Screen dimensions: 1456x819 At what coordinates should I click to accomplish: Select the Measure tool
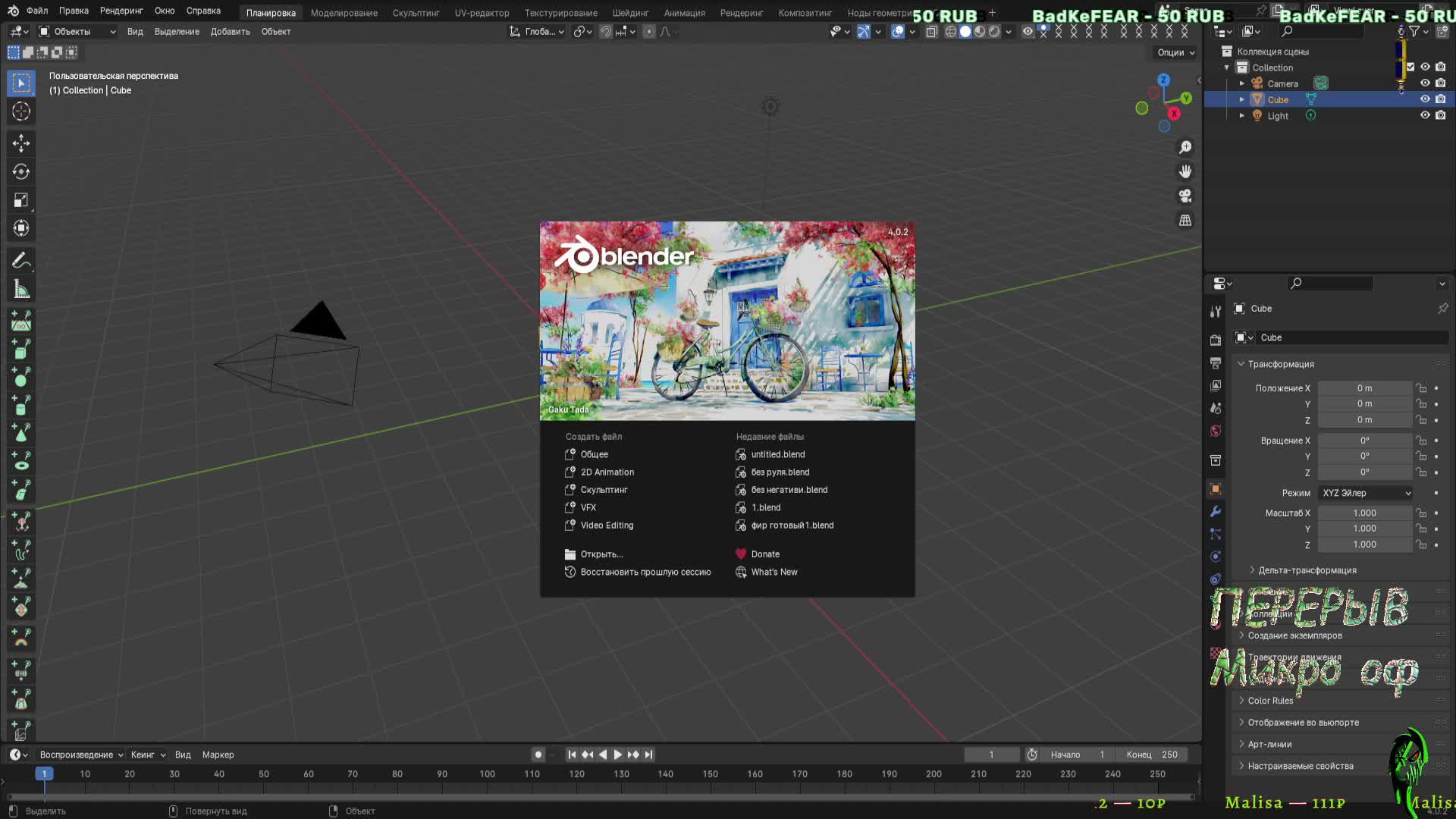point(21,290)
